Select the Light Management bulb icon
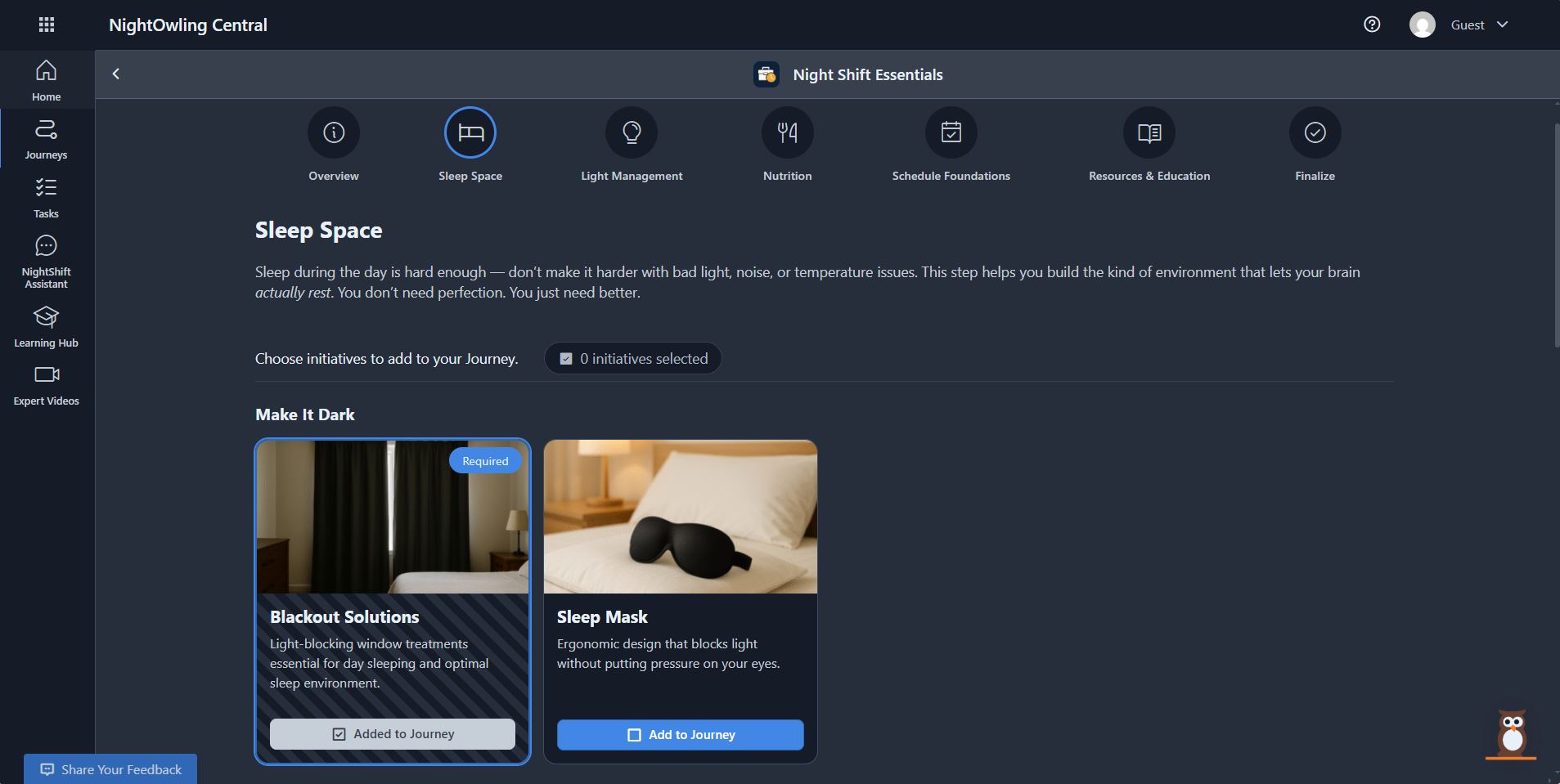1560x784 pixels. pos(632,132)
